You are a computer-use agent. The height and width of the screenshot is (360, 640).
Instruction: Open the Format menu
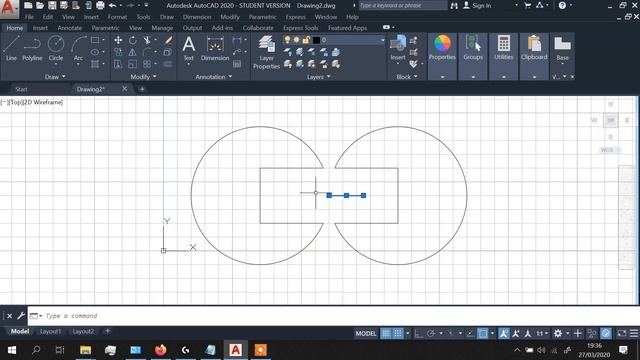click(x=117, y=17)
